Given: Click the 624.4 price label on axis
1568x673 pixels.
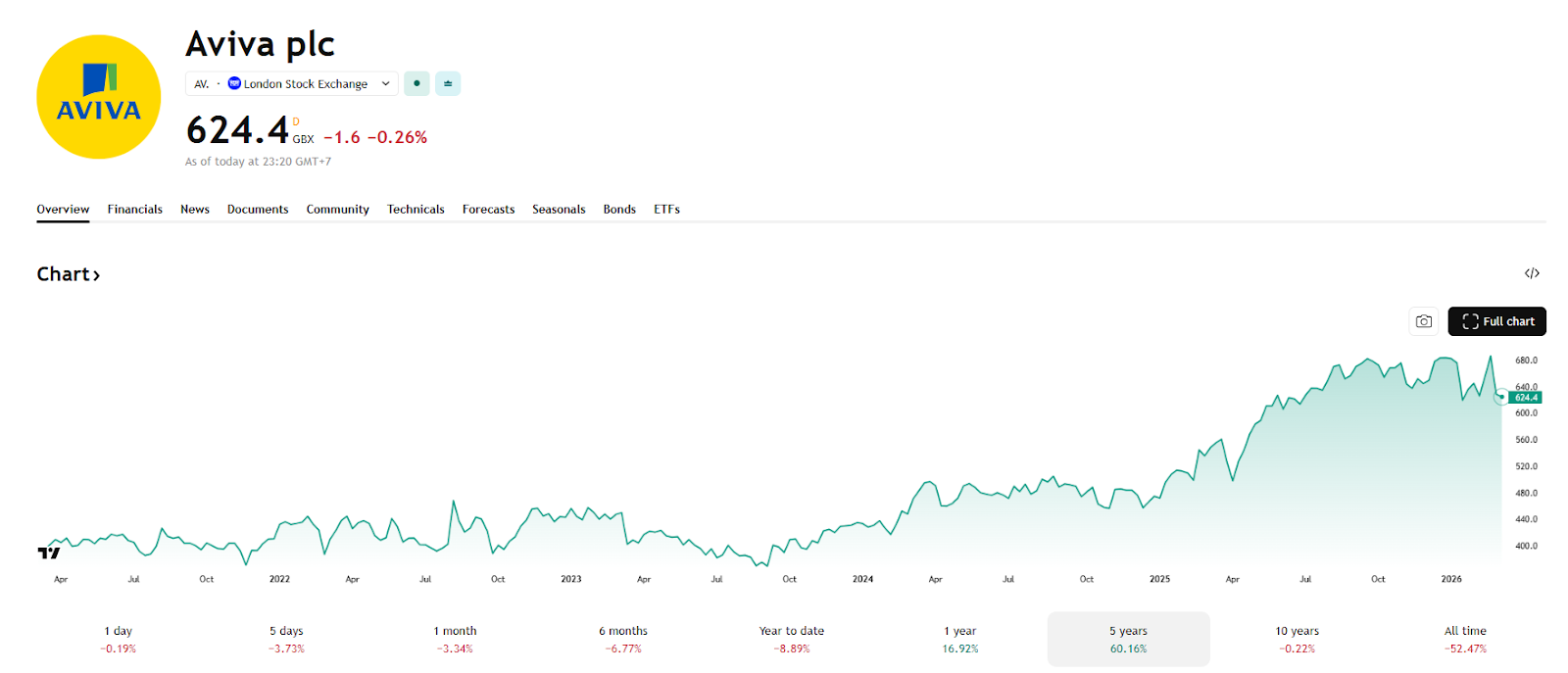Looking at the screenshot, I should tap(1526, 398).
